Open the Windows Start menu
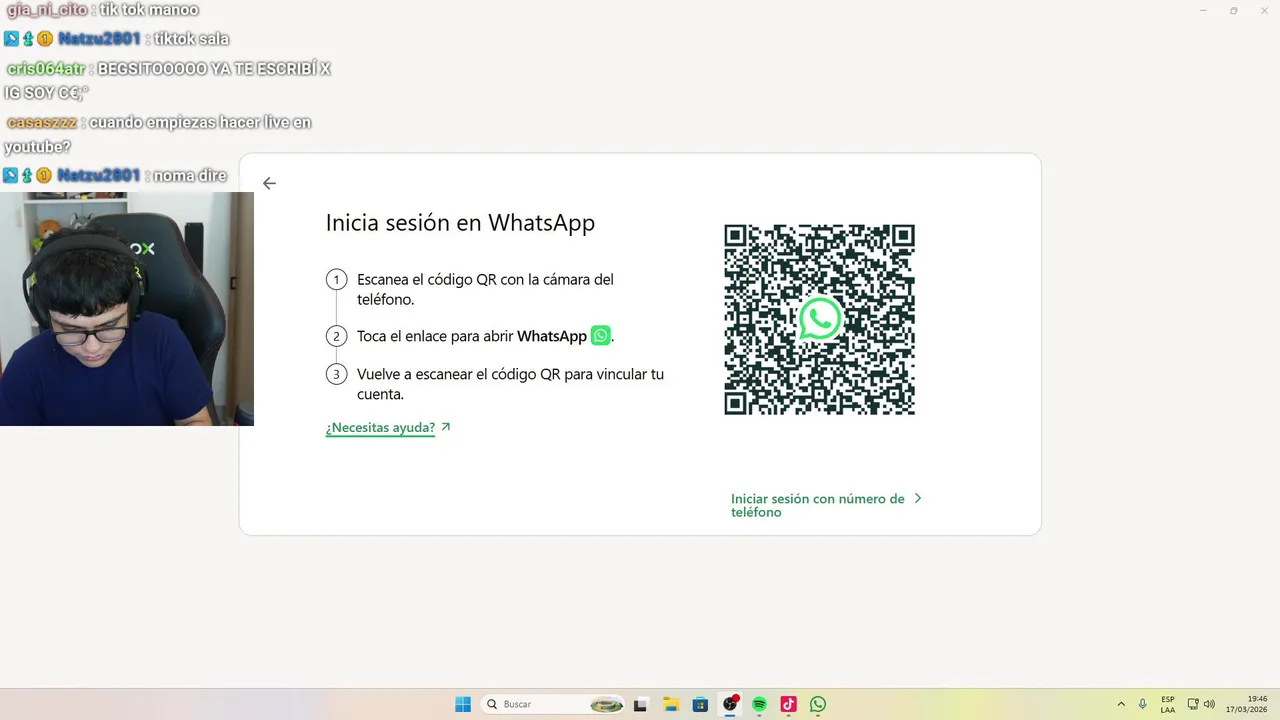This screenshot has height=720, width=1280. click(463, 704)
